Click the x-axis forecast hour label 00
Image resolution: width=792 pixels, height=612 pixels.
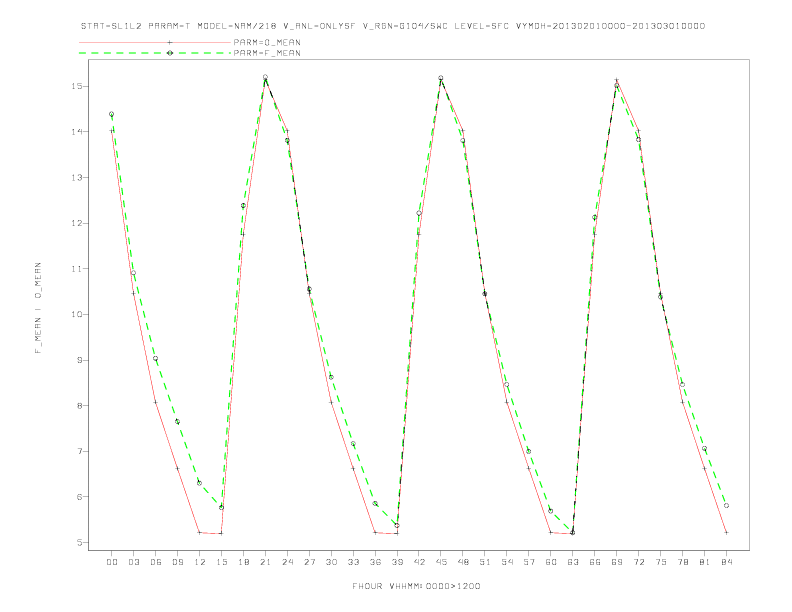112,562
